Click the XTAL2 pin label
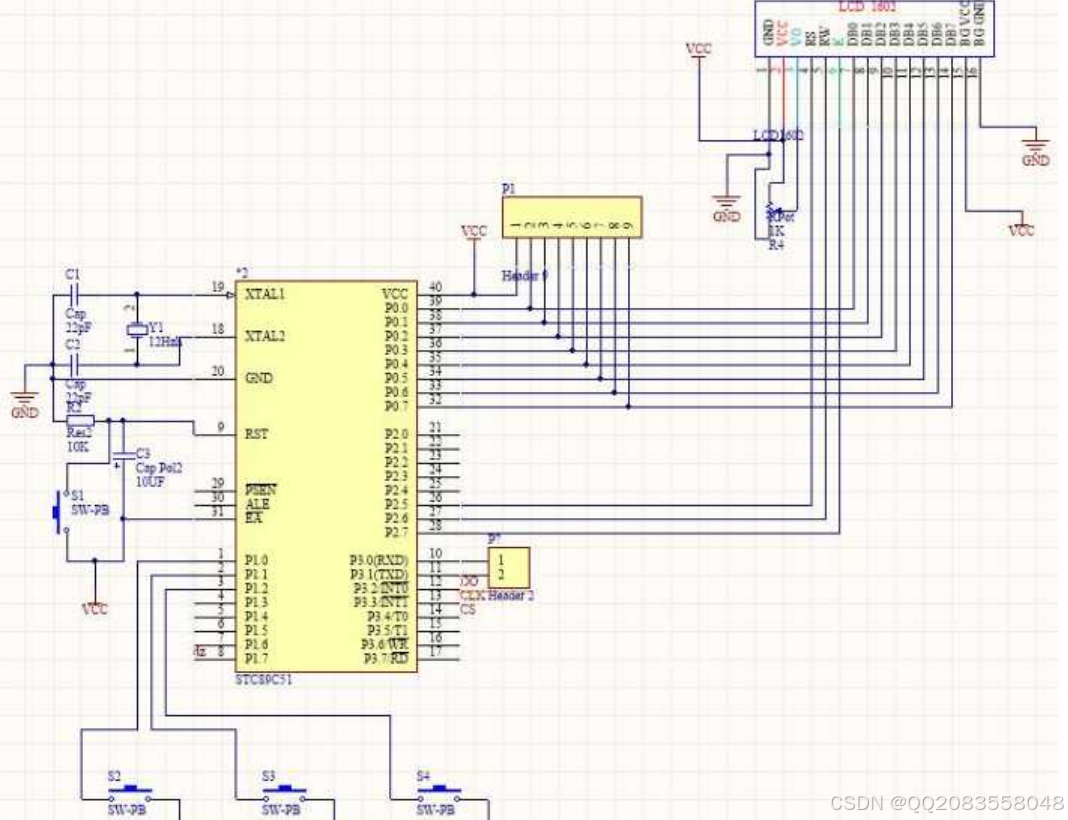Image resolution: width=1068 pixels, height=820 pixels. click(265, 336)
